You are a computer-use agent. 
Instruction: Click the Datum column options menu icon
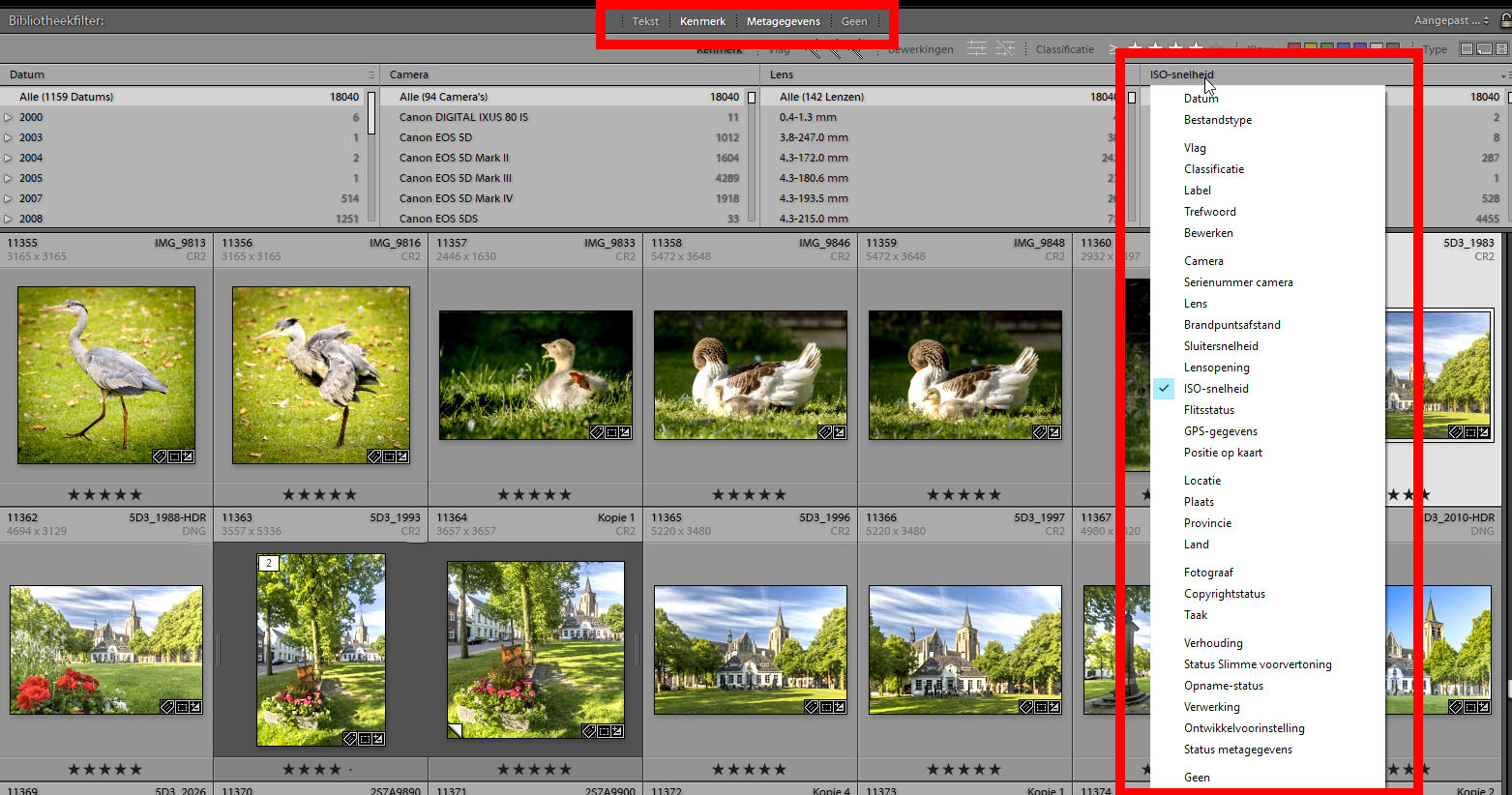[371, 74]
